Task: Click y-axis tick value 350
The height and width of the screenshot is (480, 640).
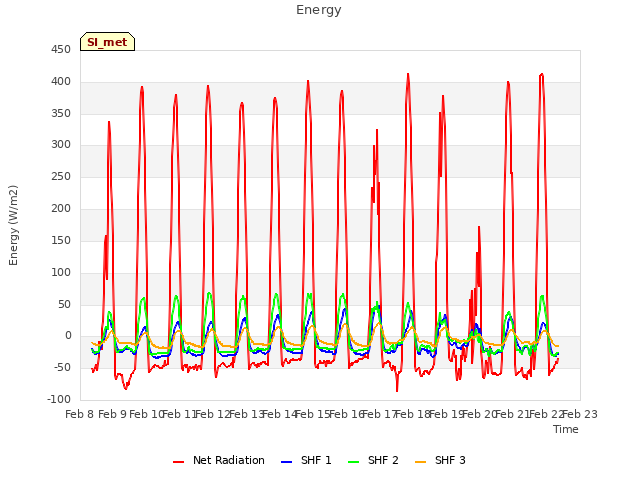Action: [61, 113]
